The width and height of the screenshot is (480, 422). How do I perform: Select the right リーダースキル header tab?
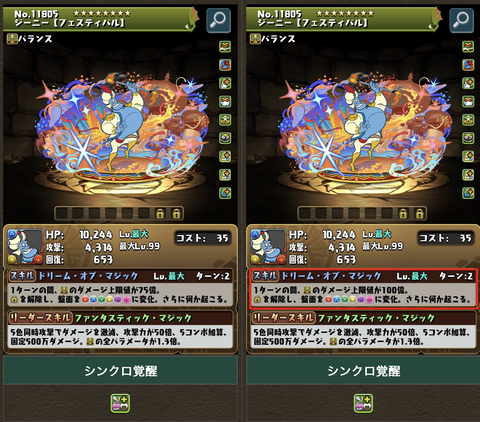point(283,318)
